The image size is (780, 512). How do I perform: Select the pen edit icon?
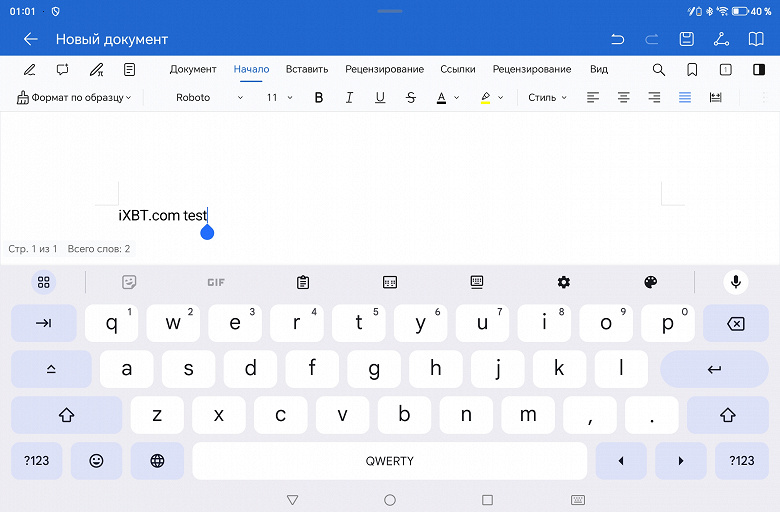coord(30,70)
